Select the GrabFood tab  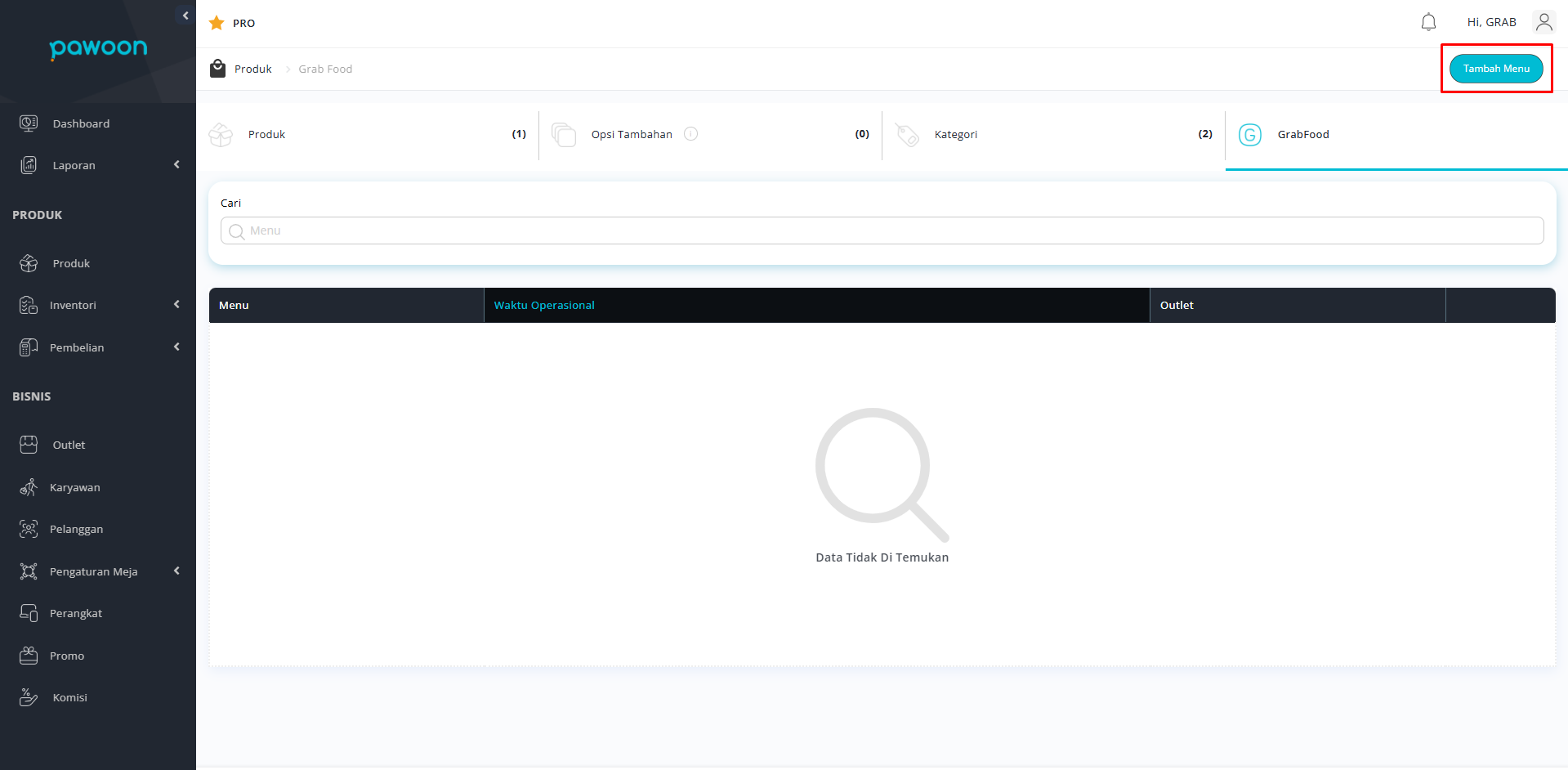1396,134
